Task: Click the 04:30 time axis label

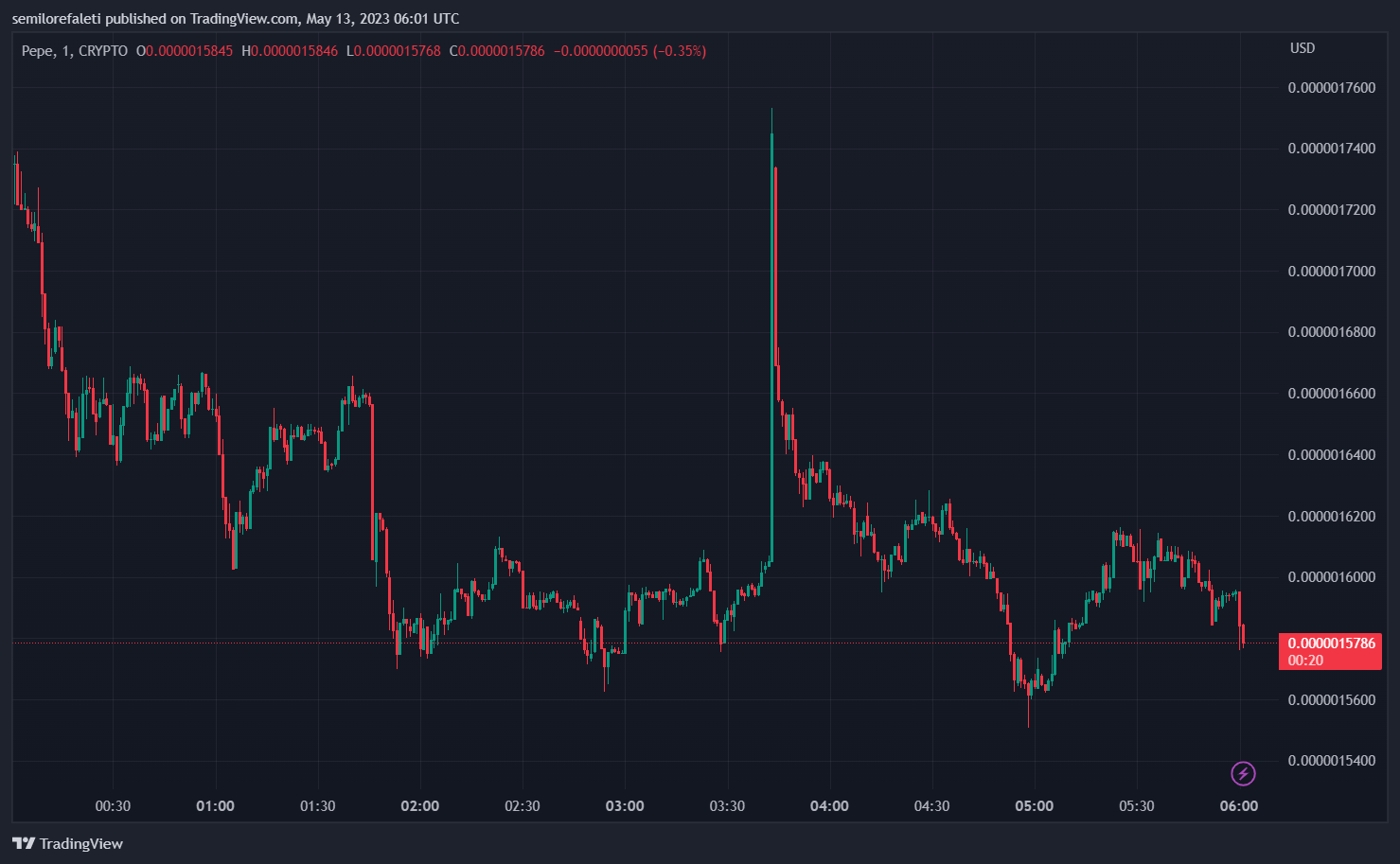Action: pyautogui.click(x=931, y=806)
